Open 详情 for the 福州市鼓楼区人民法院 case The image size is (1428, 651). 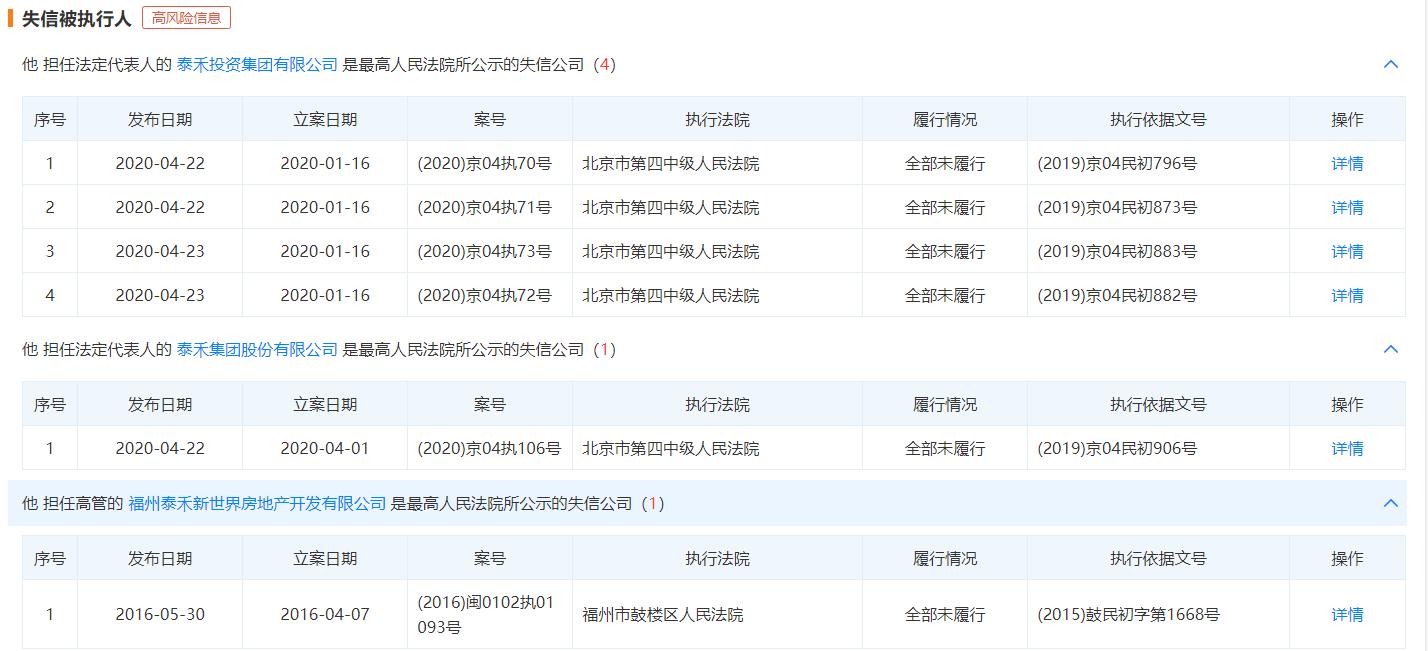pyautogui.click(x=1347, y=614)
